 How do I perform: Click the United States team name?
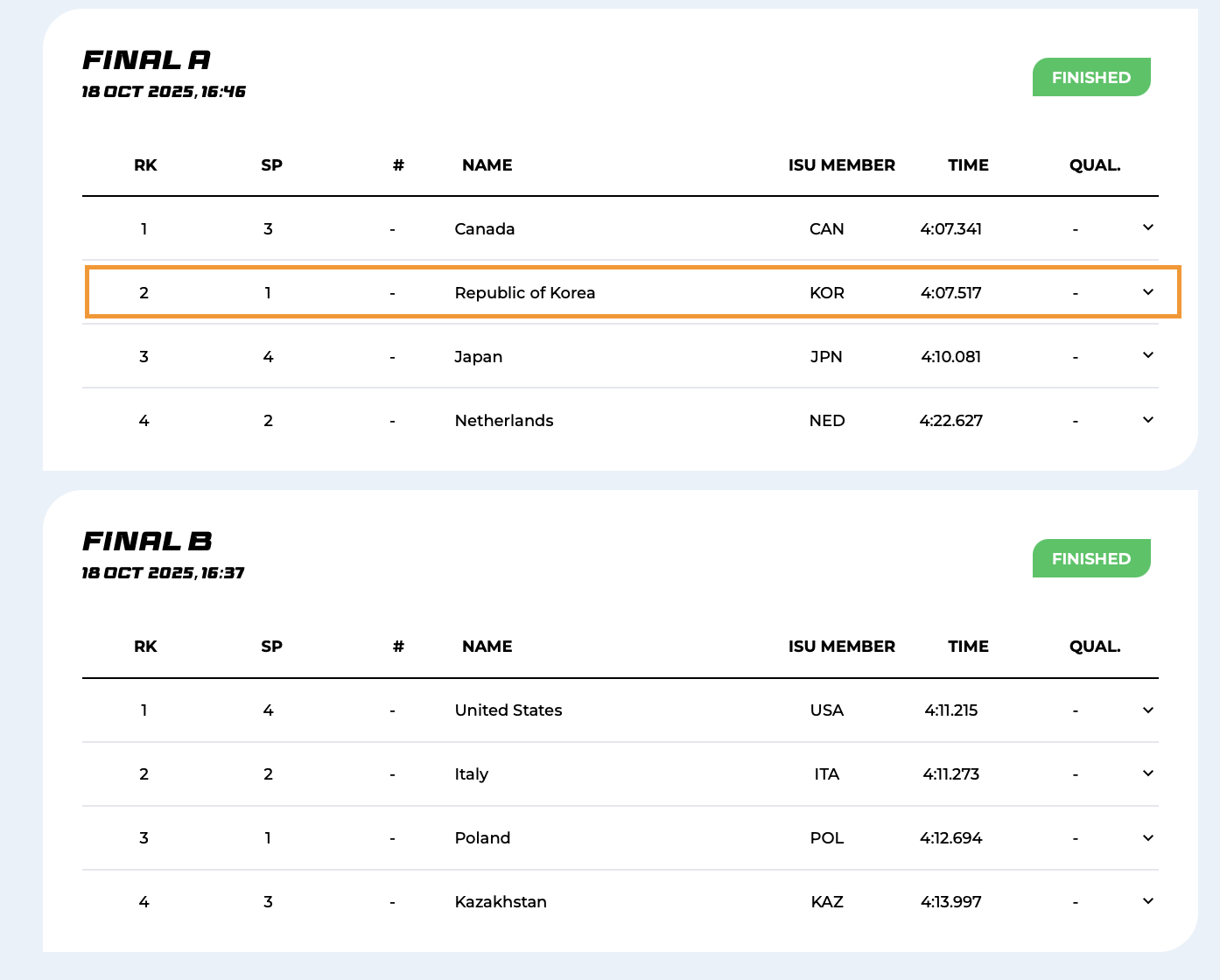[508, 710]
